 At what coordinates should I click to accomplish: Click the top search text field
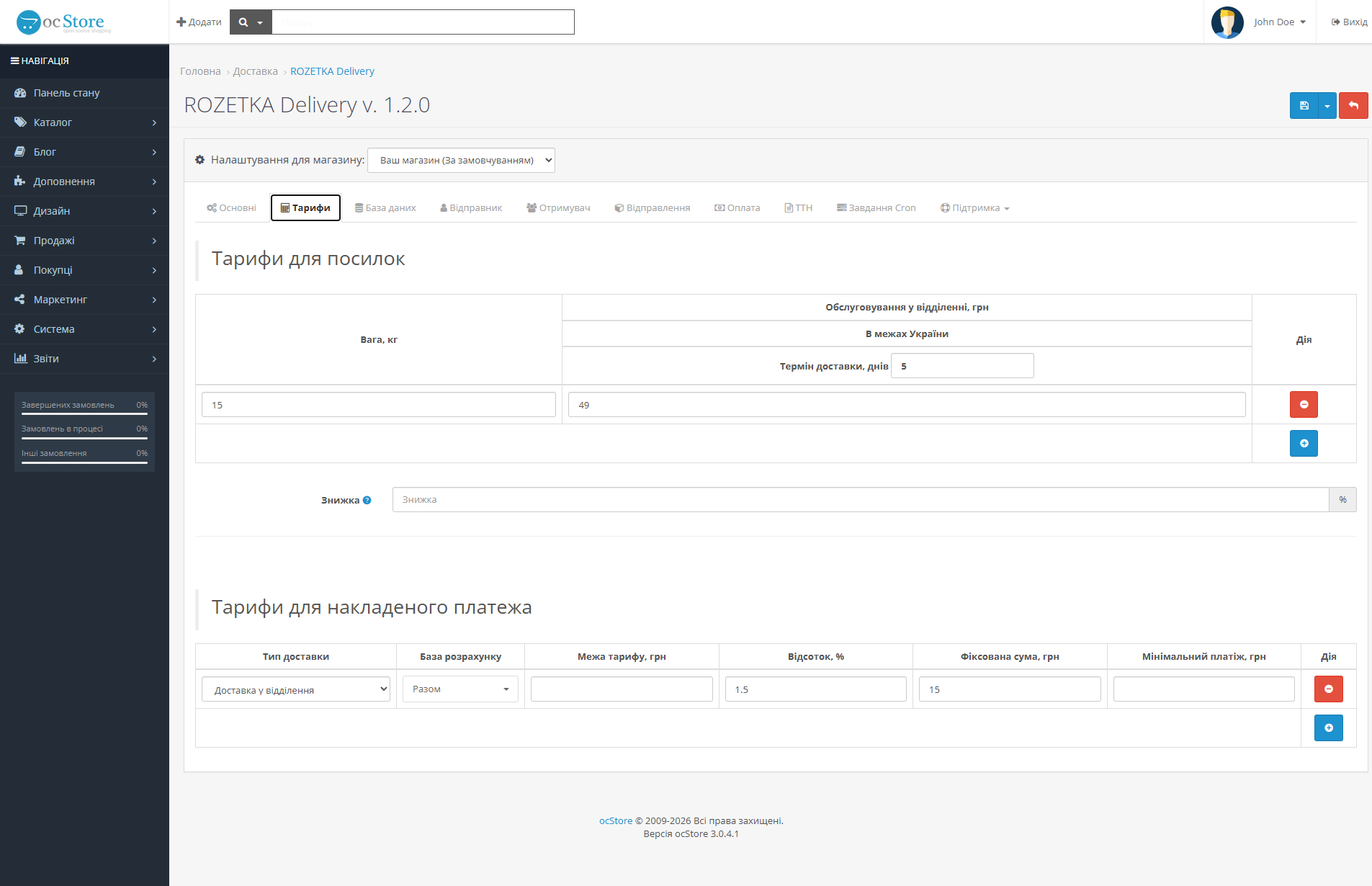point(423,22)
